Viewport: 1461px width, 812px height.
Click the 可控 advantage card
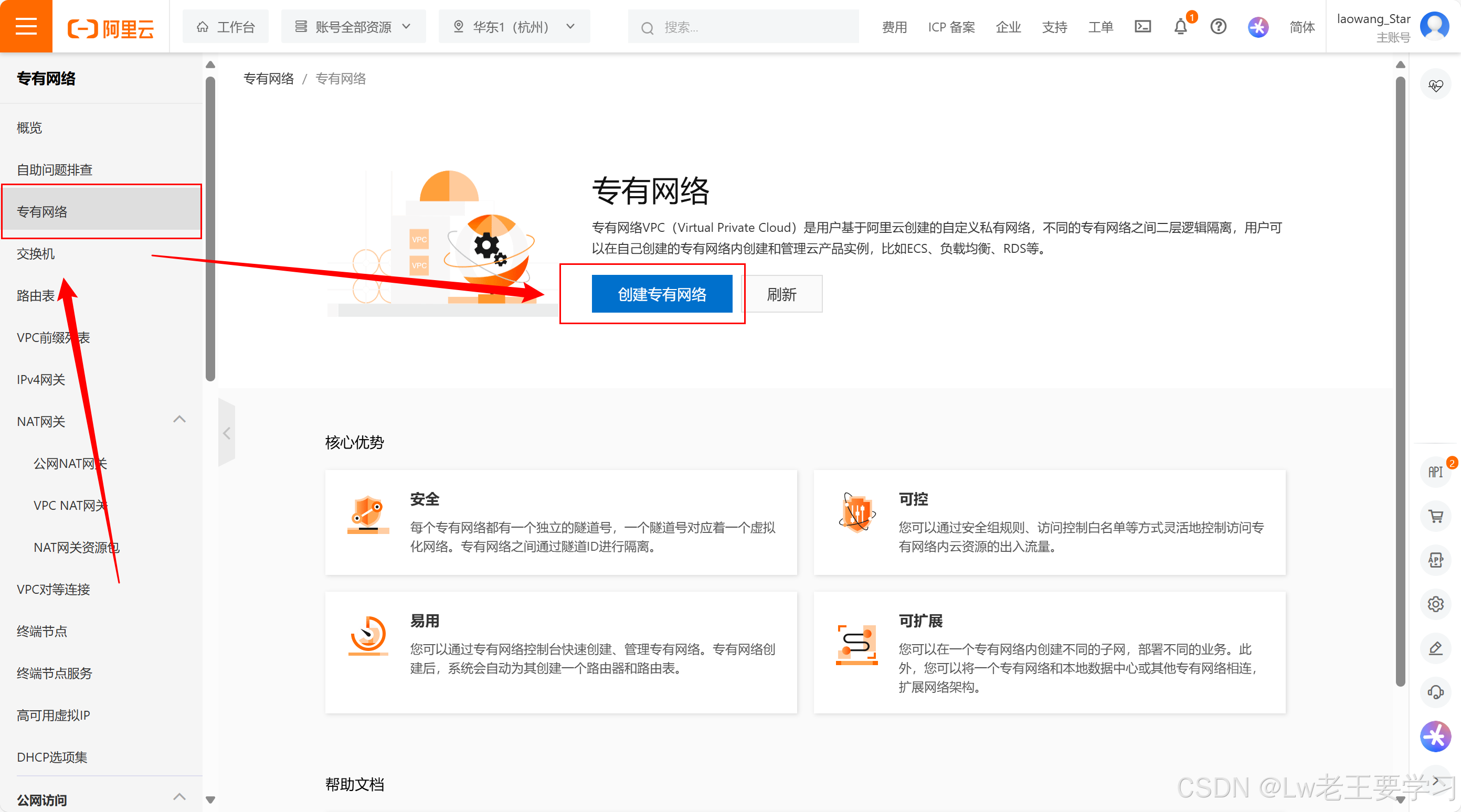[1049, 522]
